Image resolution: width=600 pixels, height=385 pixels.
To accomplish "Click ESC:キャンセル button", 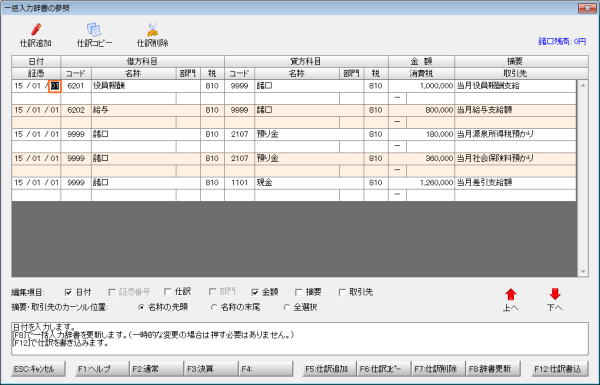I will click(x=39, y=369).
